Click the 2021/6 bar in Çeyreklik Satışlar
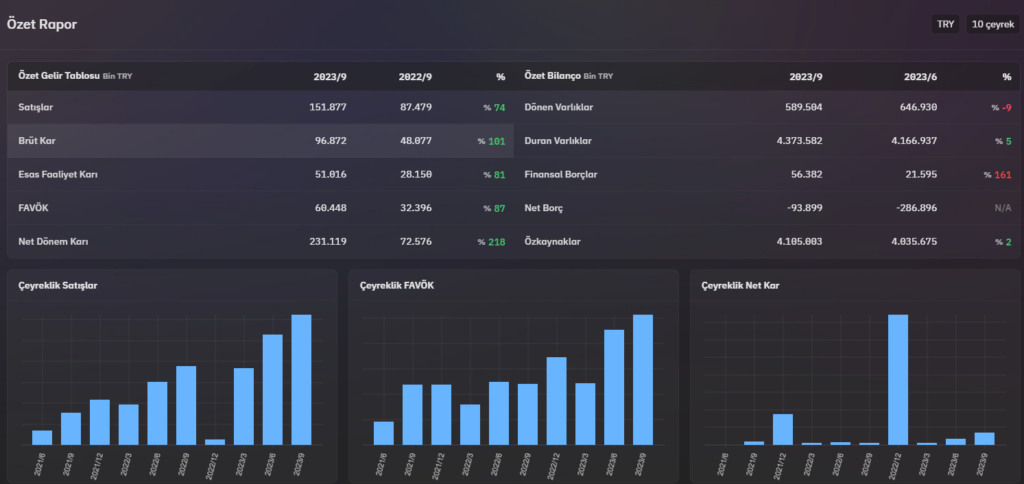Viewport: 1024px width, 484px height. [x=42, y=438]
